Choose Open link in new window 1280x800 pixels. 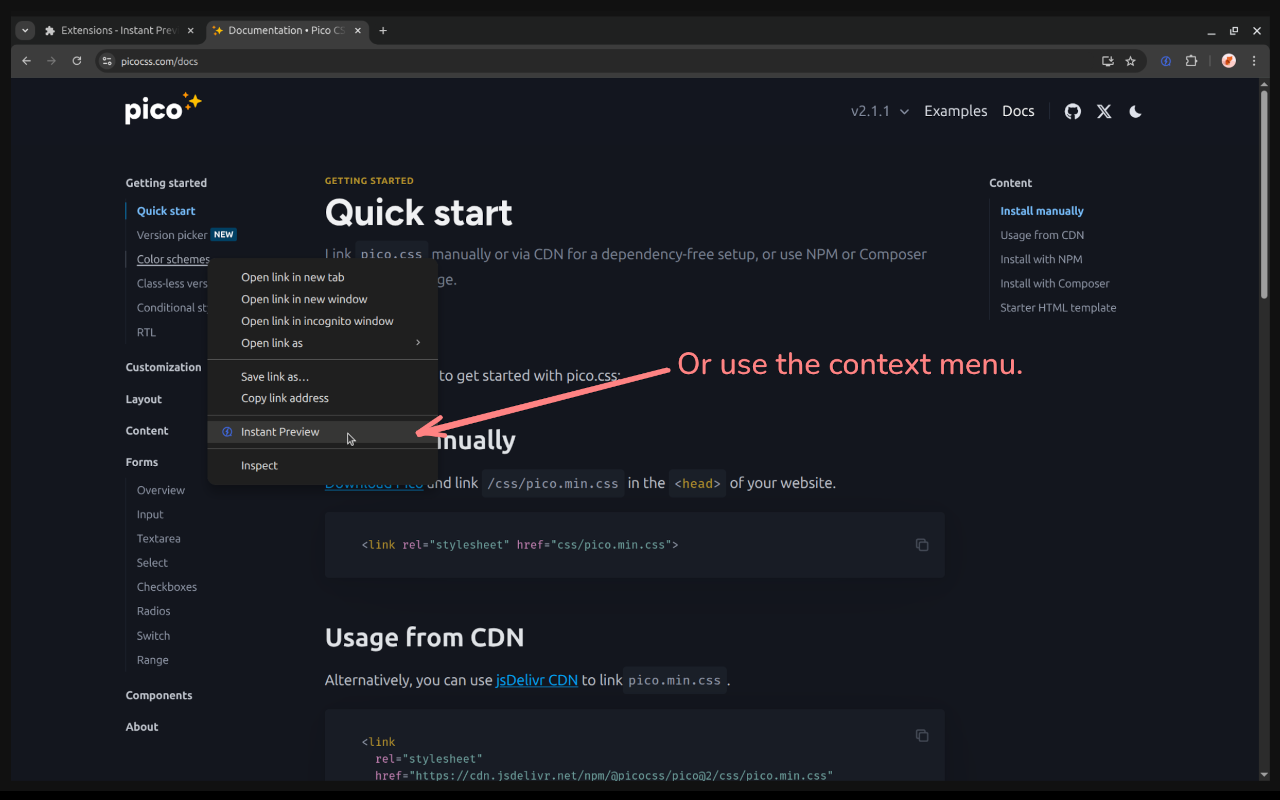click(x=322, y=299)
